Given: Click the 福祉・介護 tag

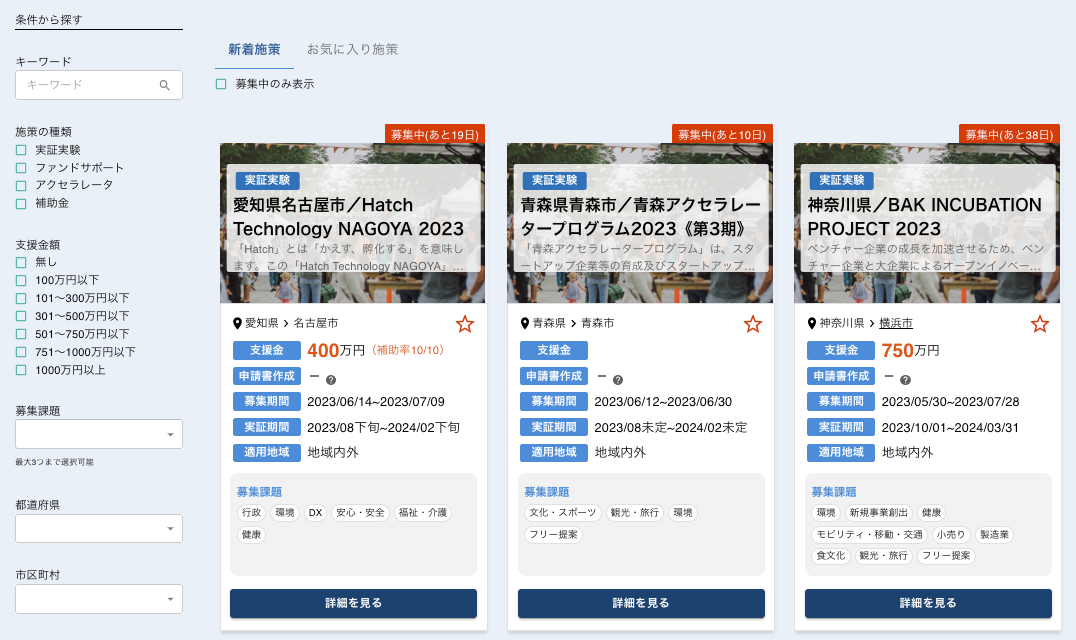Looking at the screenshot, I should pyautogui.click(x=423, y=512).
